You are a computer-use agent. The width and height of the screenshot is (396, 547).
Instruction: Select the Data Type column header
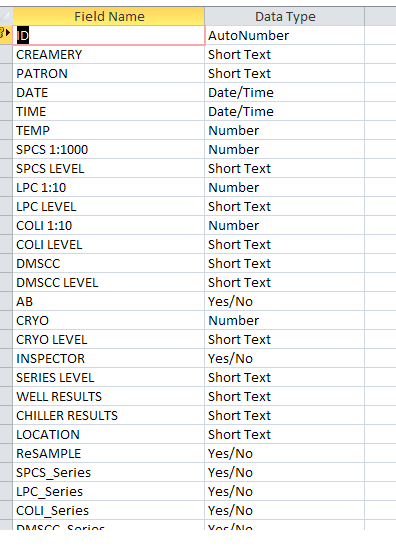284,16
